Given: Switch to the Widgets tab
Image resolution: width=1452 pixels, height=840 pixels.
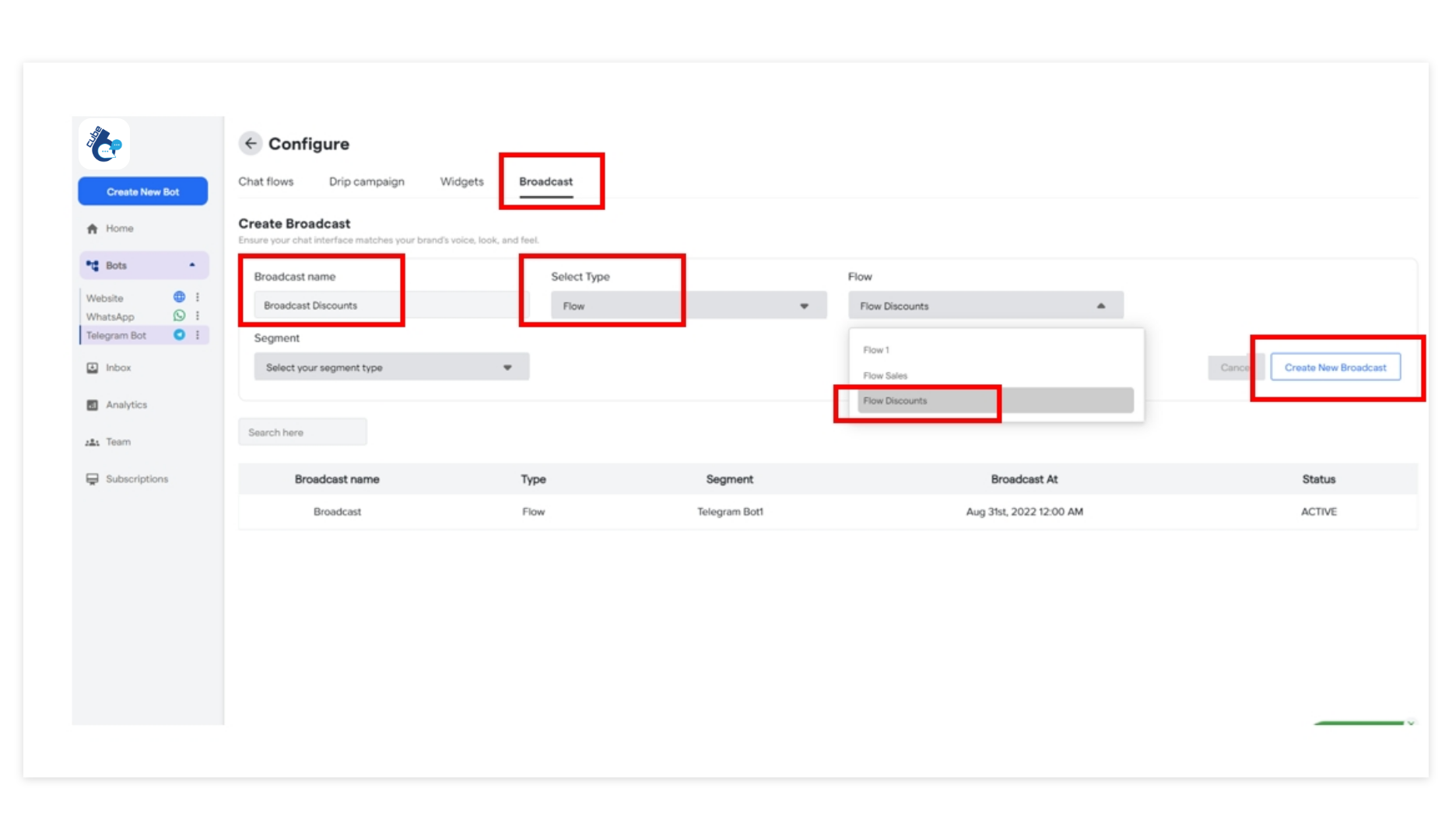Looking at the screenshot, I should [461, 181].
